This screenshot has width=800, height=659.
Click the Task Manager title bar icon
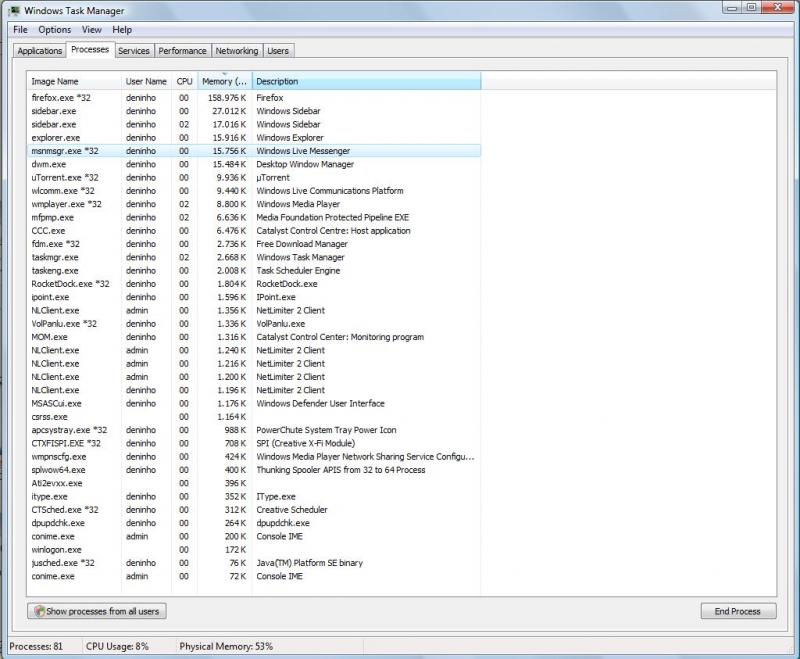click(14, 10)
